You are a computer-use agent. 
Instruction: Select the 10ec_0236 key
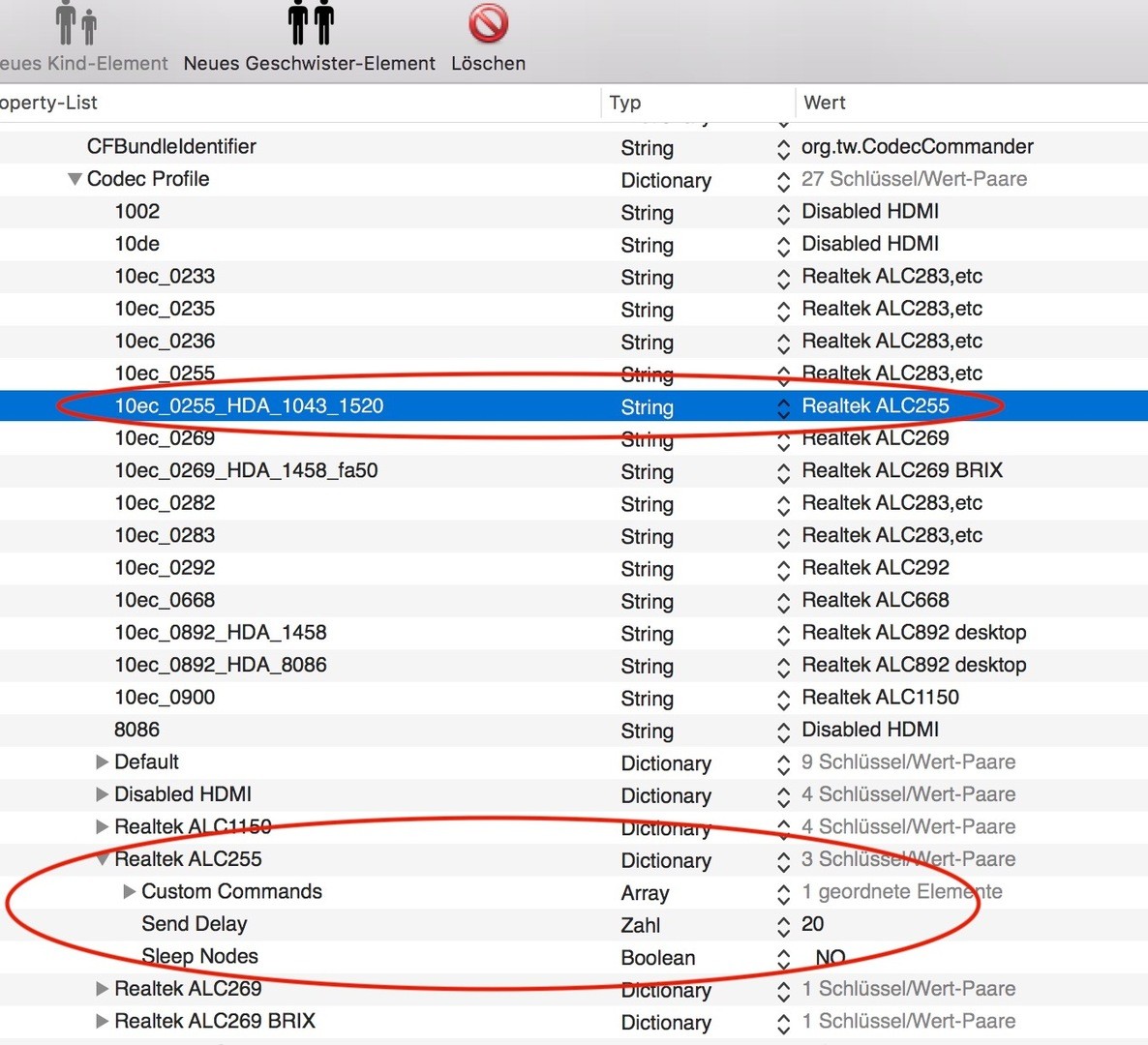pyautogui.click(x=165, y=341)
